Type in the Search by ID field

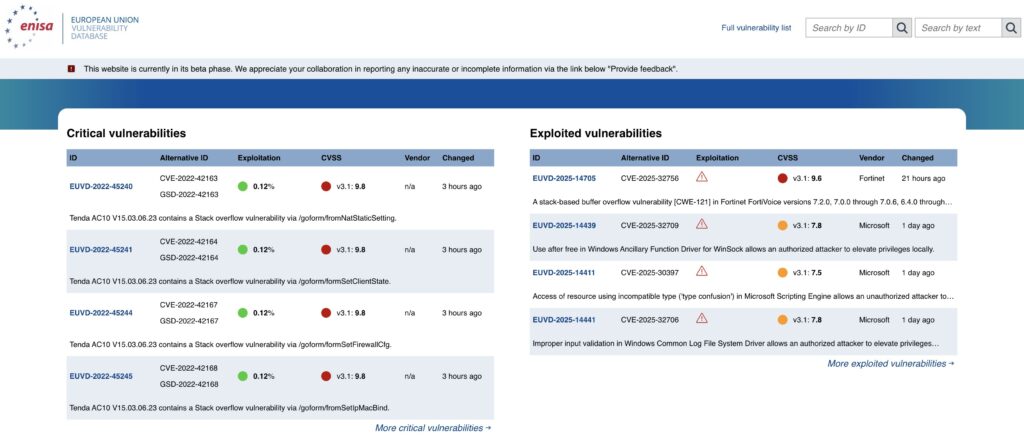click(x=848, y=28)
